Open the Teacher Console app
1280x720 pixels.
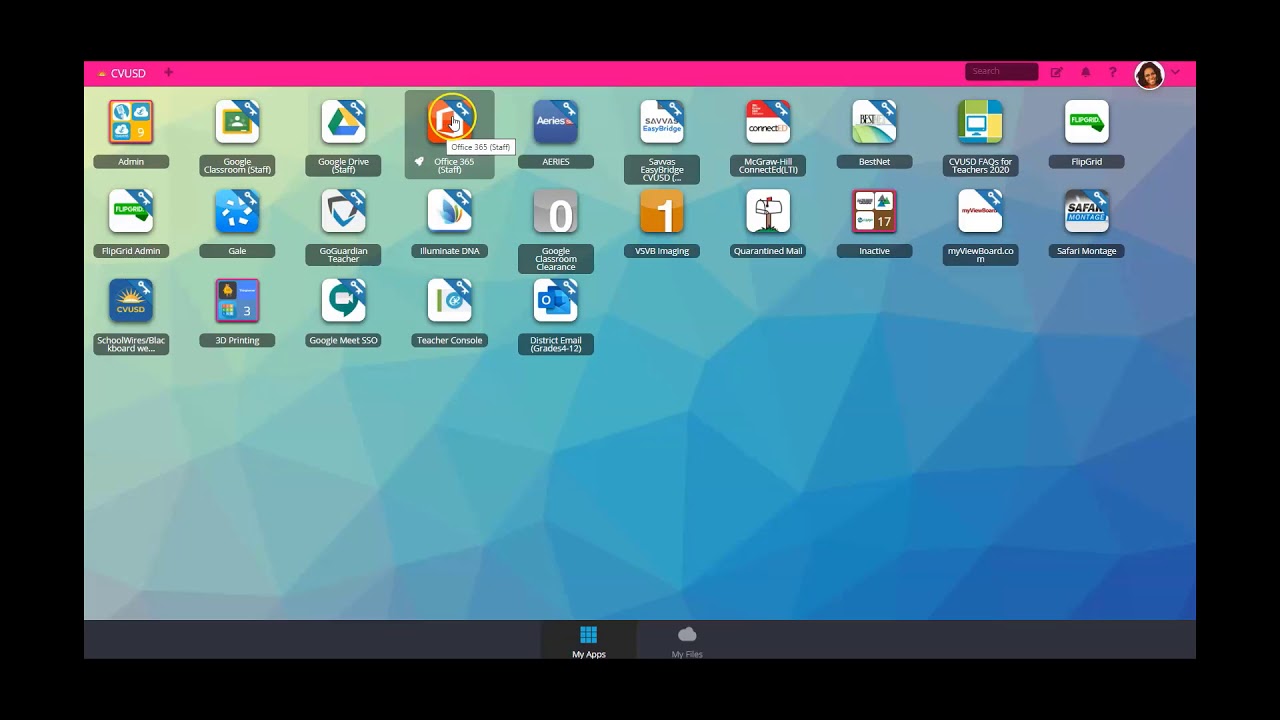[449, 300]
